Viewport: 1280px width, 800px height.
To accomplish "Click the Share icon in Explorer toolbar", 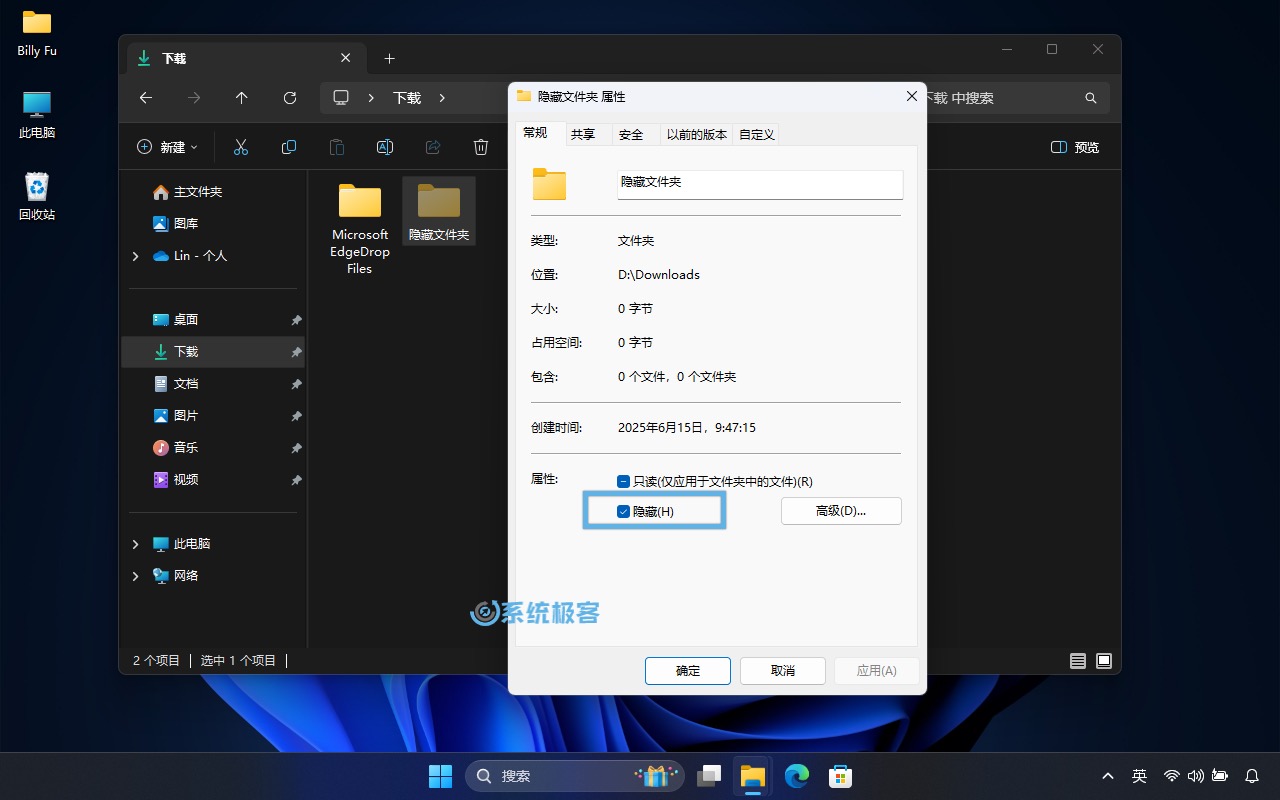I will 433,147.
